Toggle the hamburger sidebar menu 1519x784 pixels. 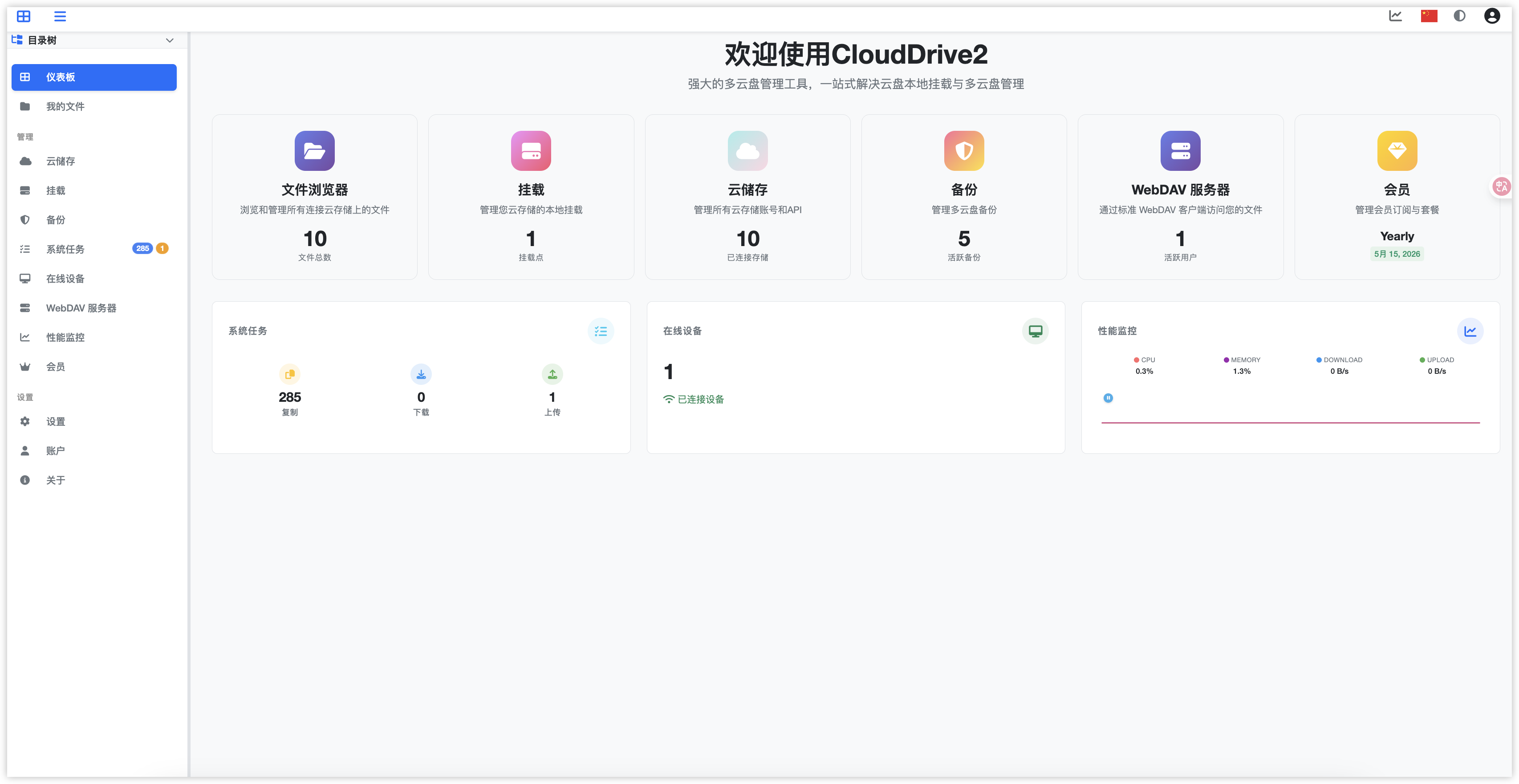pyautogui.click(x=60, y=16)
